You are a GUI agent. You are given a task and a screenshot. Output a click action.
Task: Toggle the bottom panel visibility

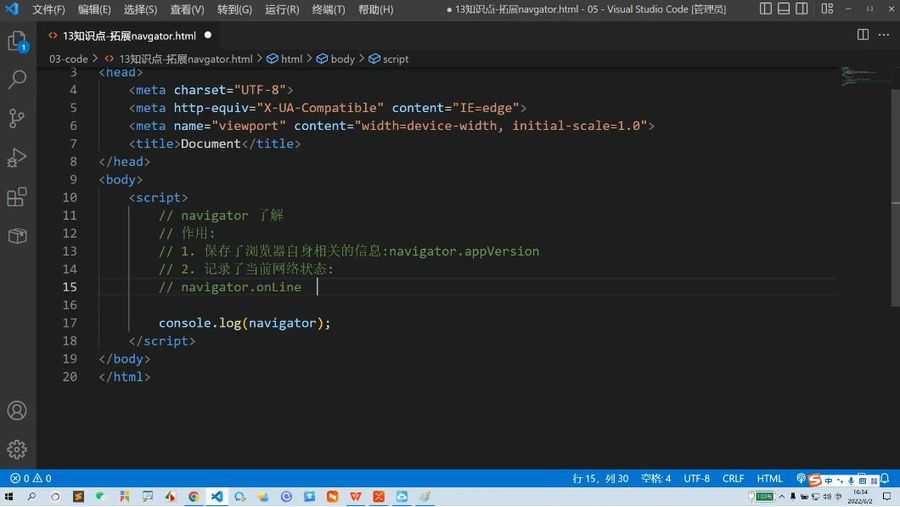[x=783, y=9]
